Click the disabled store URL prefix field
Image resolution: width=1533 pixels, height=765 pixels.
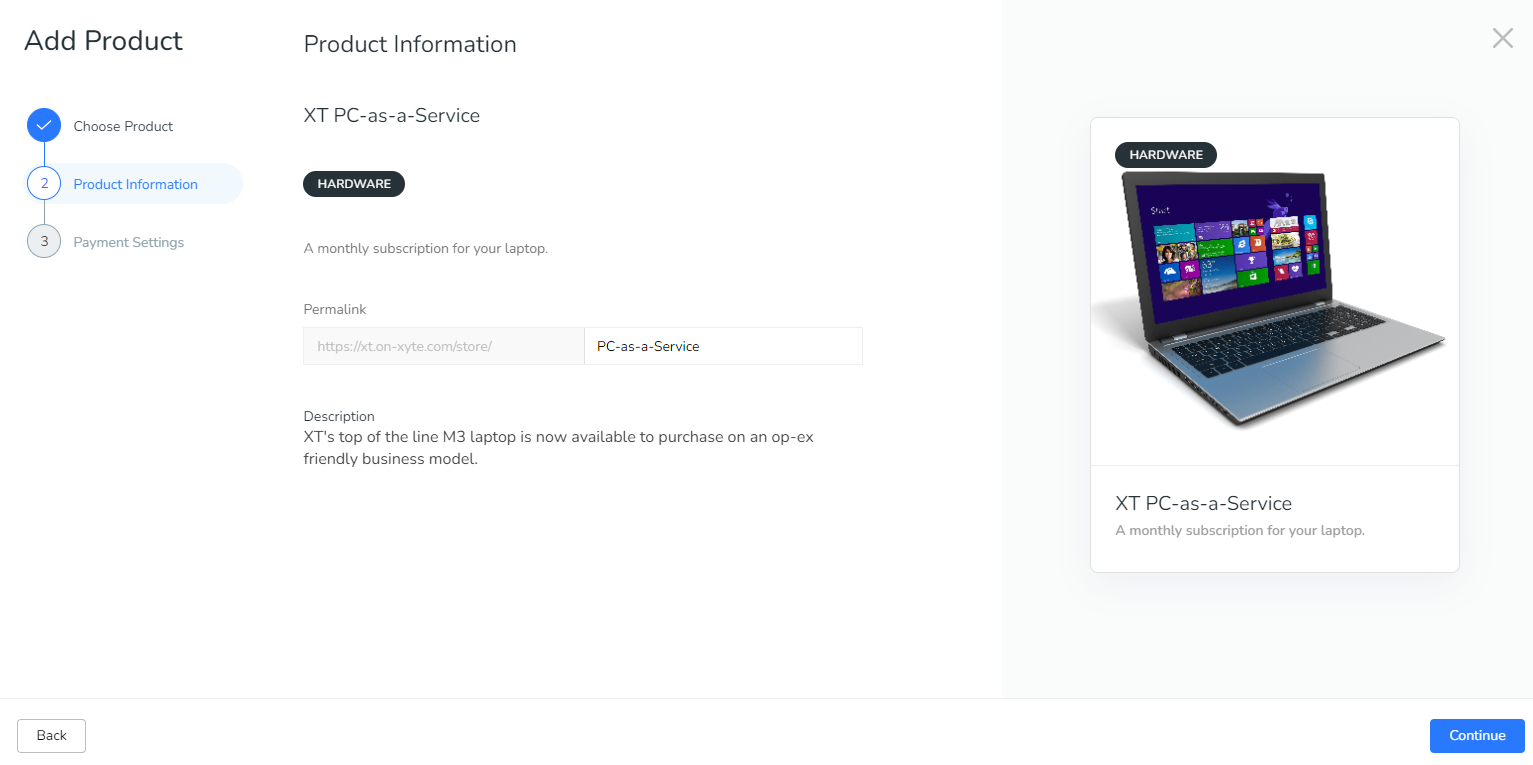[444, 346]
